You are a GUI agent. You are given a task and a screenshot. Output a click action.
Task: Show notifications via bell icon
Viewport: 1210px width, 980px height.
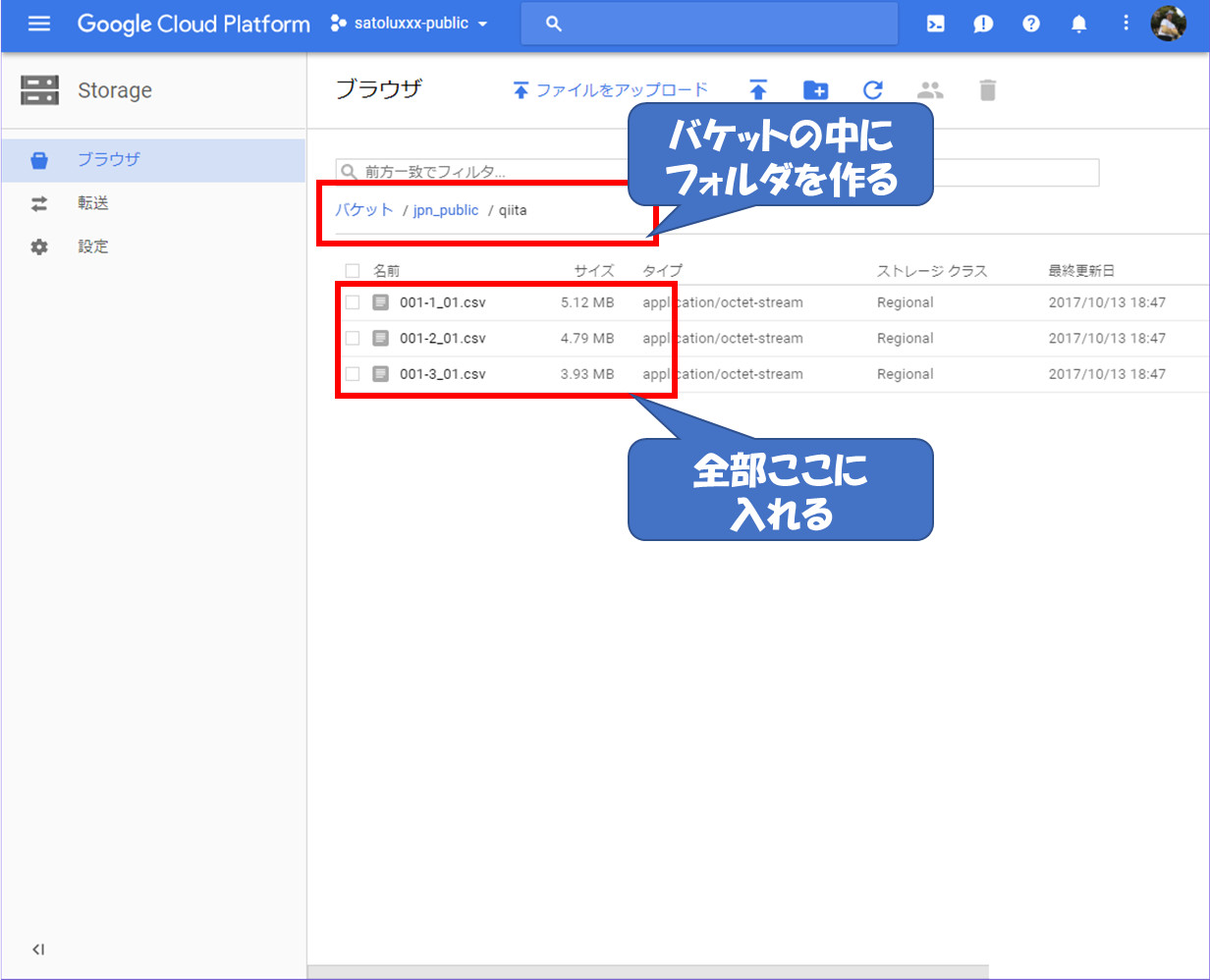[1078, 25]
